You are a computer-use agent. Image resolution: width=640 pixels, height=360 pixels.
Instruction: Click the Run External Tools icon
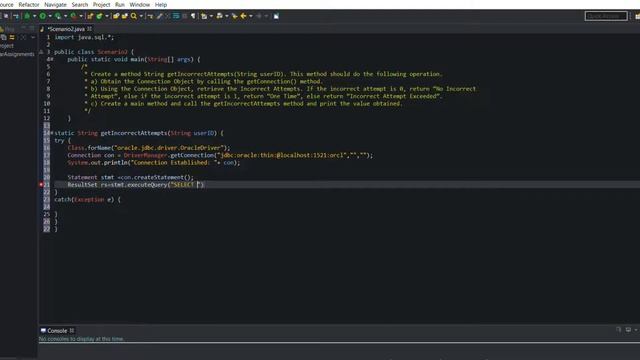pos(73,16)
